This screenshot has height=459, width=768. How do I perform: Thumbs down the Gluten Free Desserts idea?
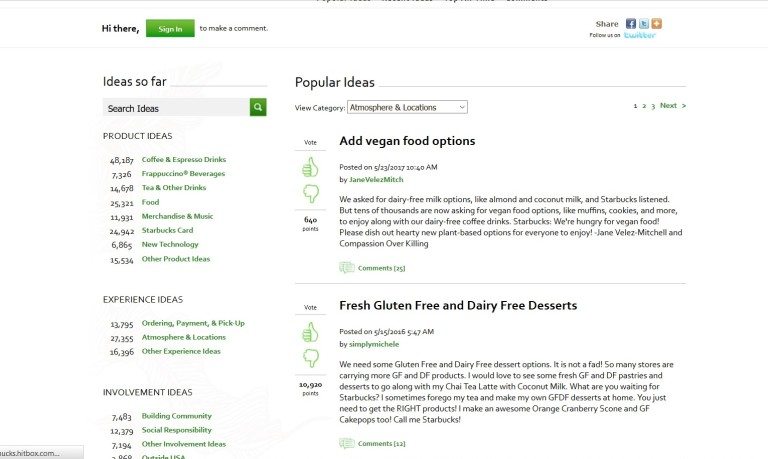click(311, 358)
